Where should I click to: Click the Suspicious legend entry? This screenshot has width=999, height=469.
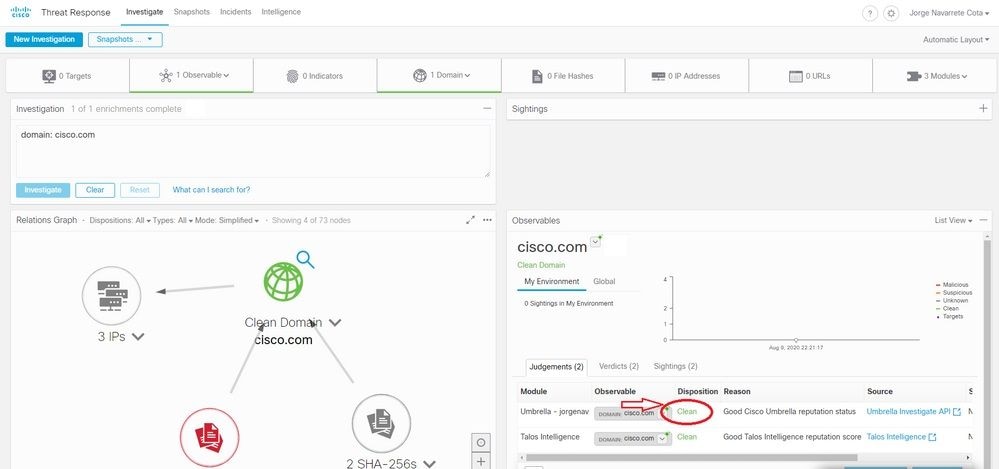(x=954, y=292)
